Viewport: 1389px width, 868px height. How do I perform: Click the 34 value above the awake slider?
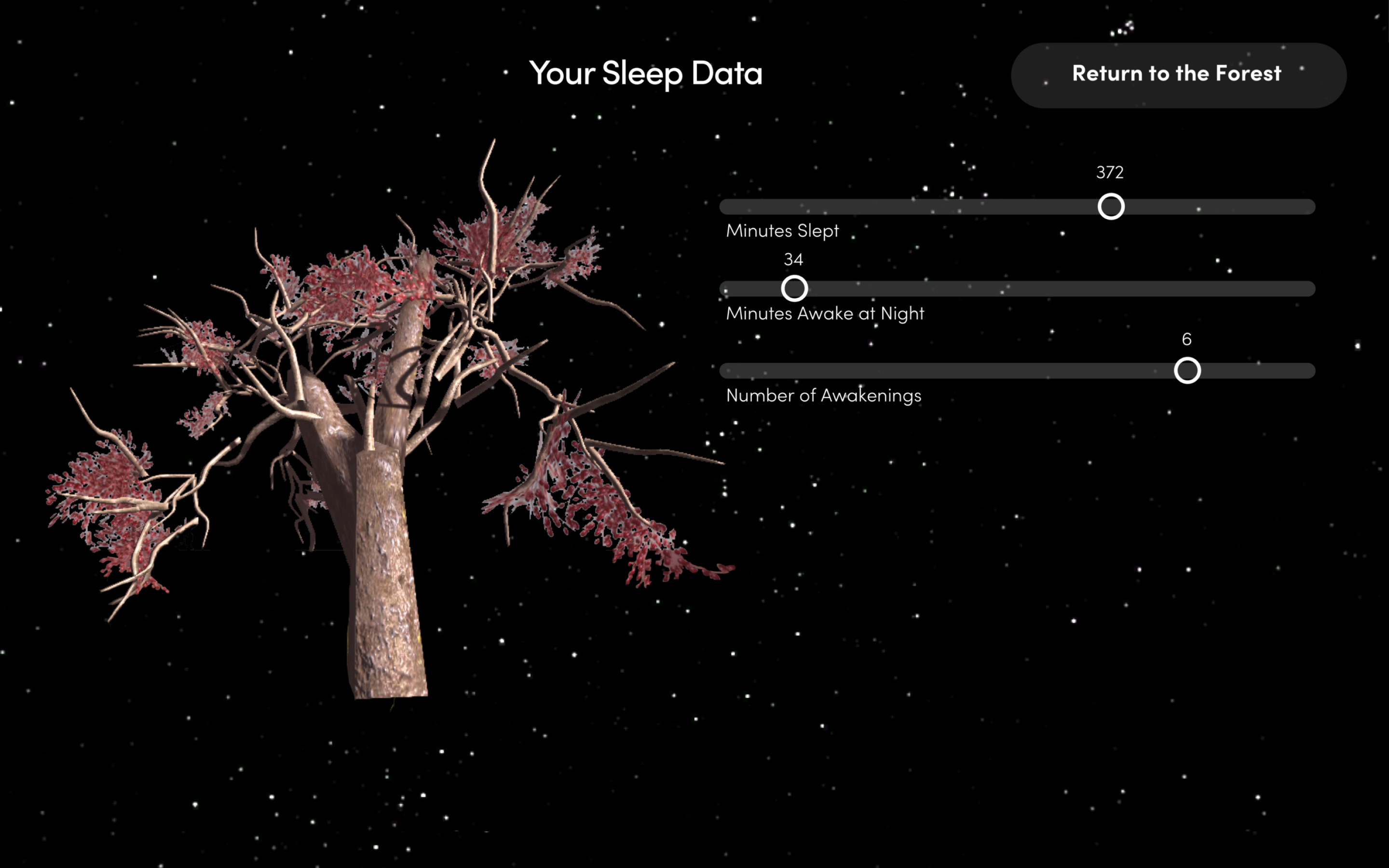coord(793,259)
